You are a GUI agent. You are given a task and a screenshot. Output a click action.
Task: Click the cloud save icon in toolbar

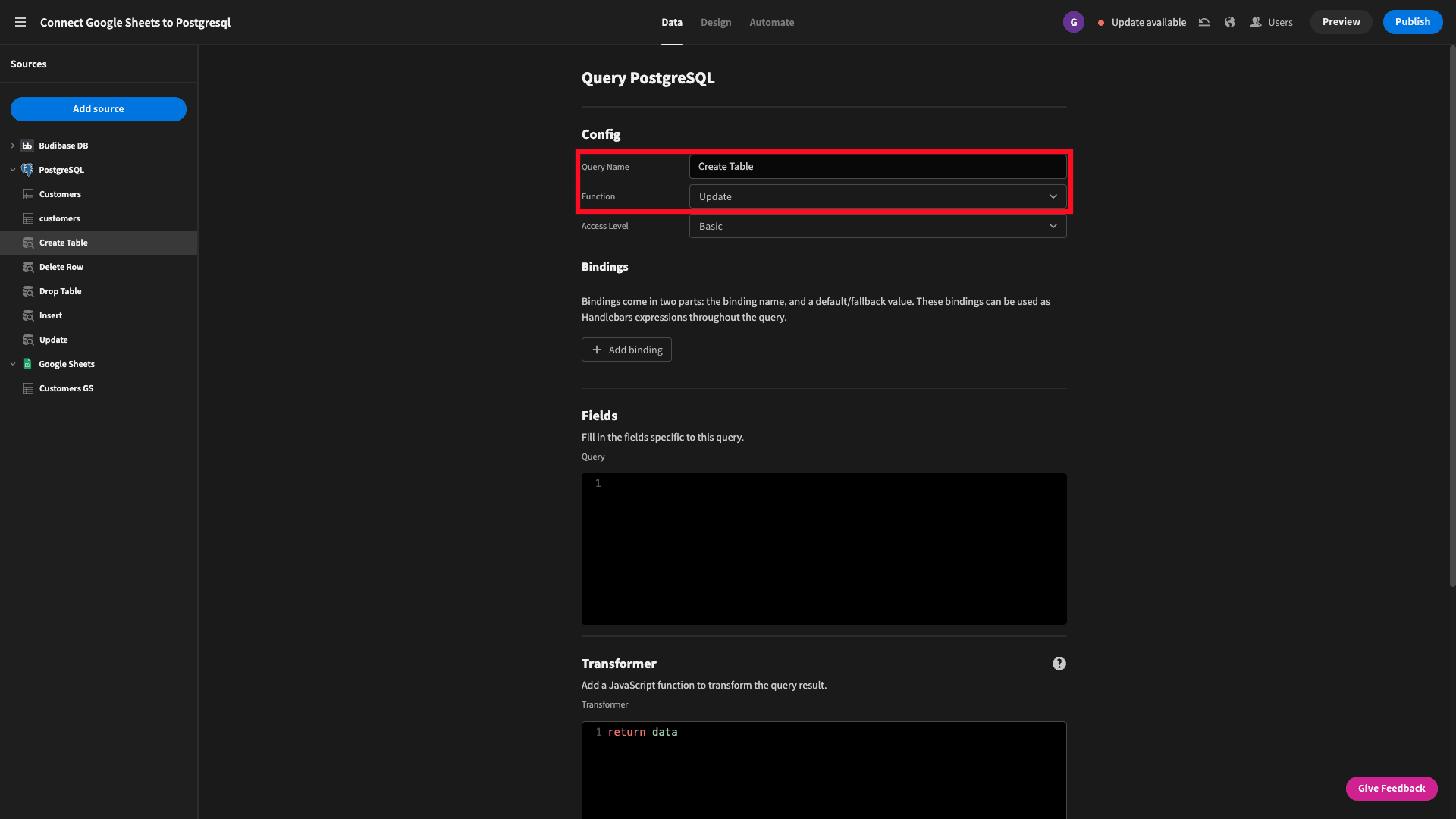click(x=1203, y=22)
